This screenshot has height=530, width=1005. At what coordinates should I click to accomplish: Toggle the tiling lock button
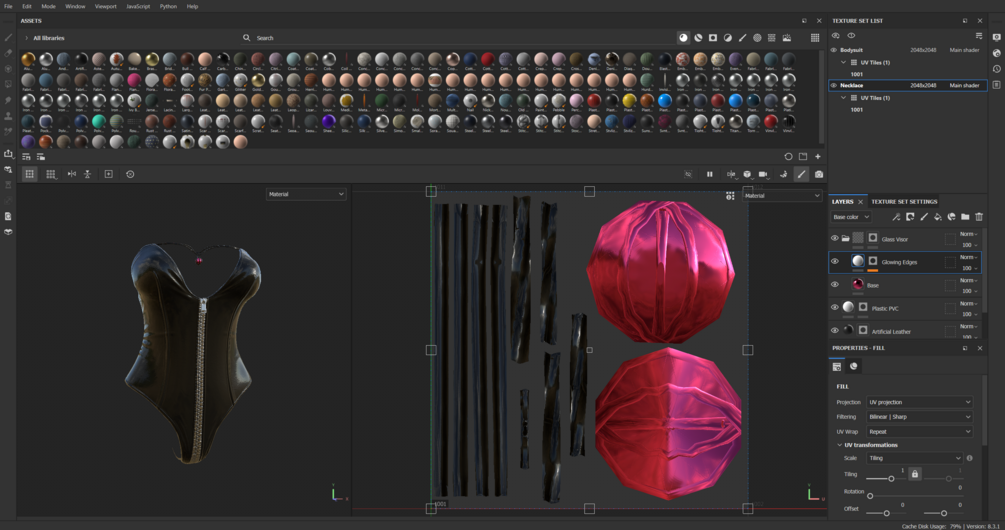pyautogui.click(x=915, y=474)
